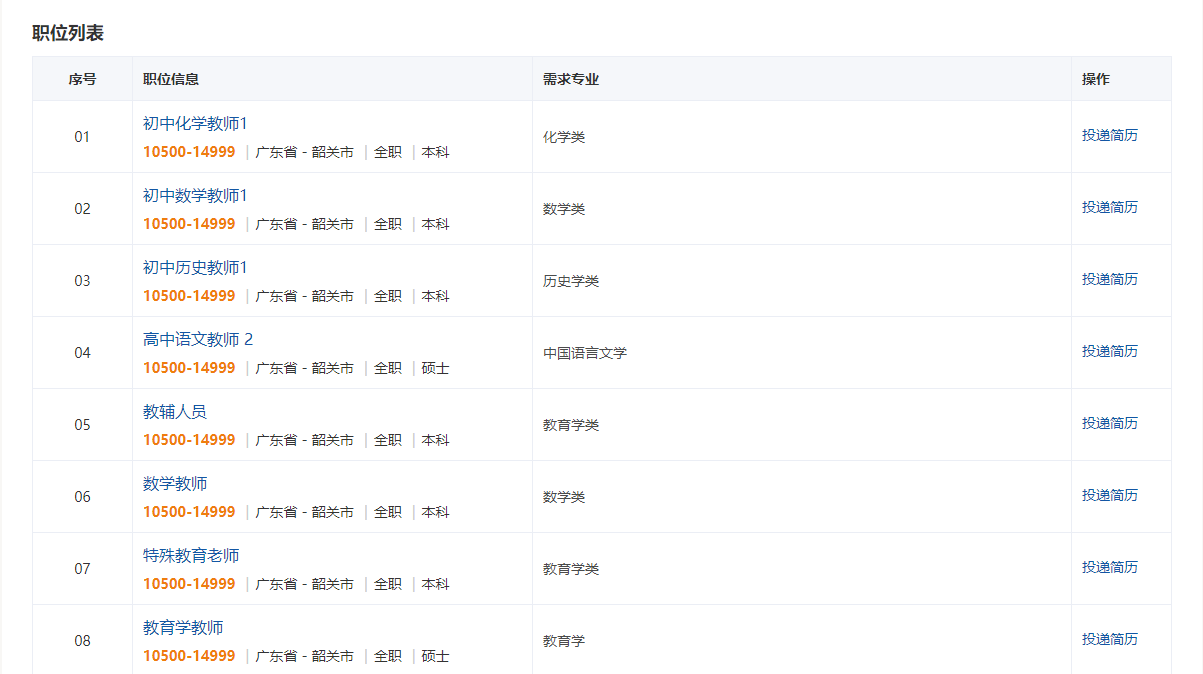
Task: Select the 序号 column header
Action: point(82,80)
